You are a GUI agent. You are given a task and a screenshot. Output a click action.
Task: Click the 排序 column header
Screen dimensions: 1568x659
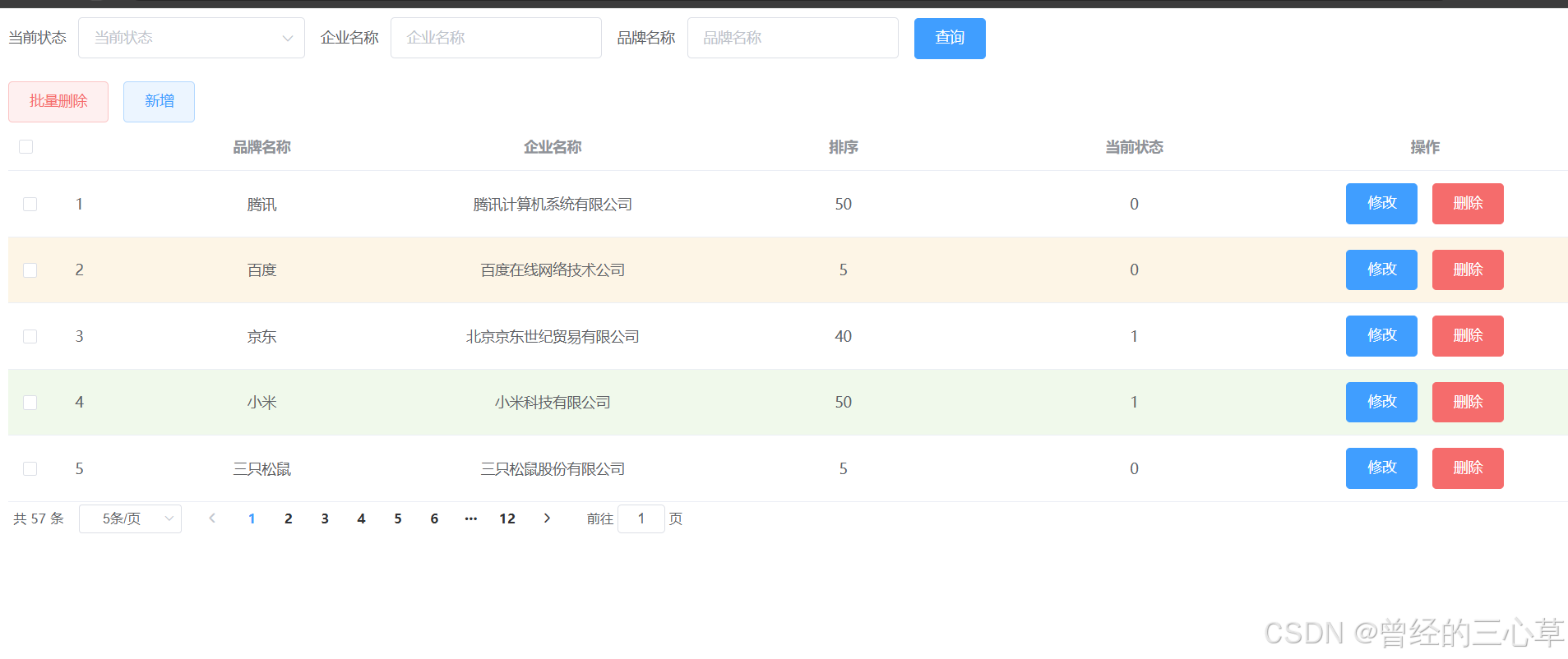[844, 147]
